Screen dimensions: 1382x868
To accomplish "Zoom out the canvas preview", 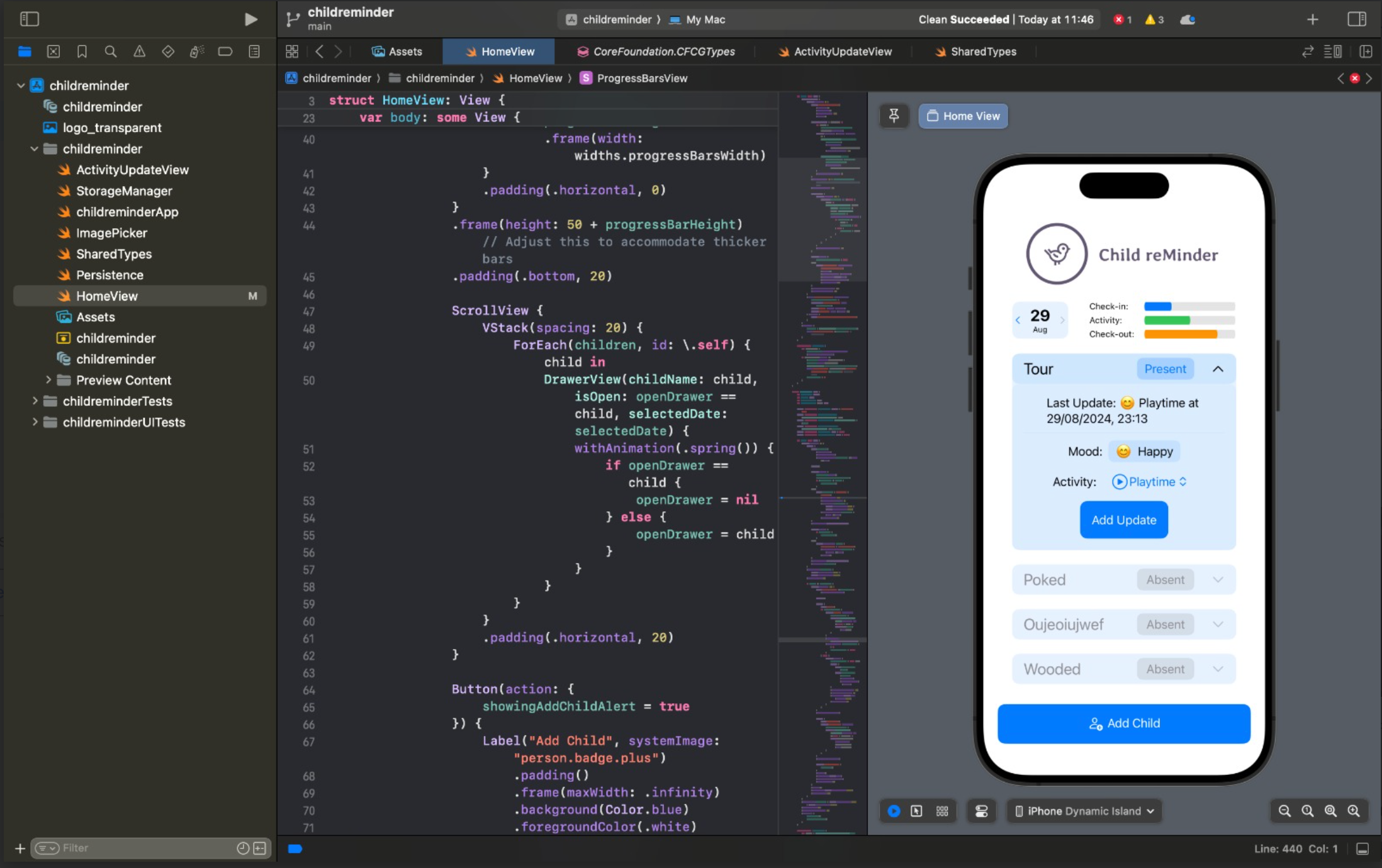I will pos(1284,811).
